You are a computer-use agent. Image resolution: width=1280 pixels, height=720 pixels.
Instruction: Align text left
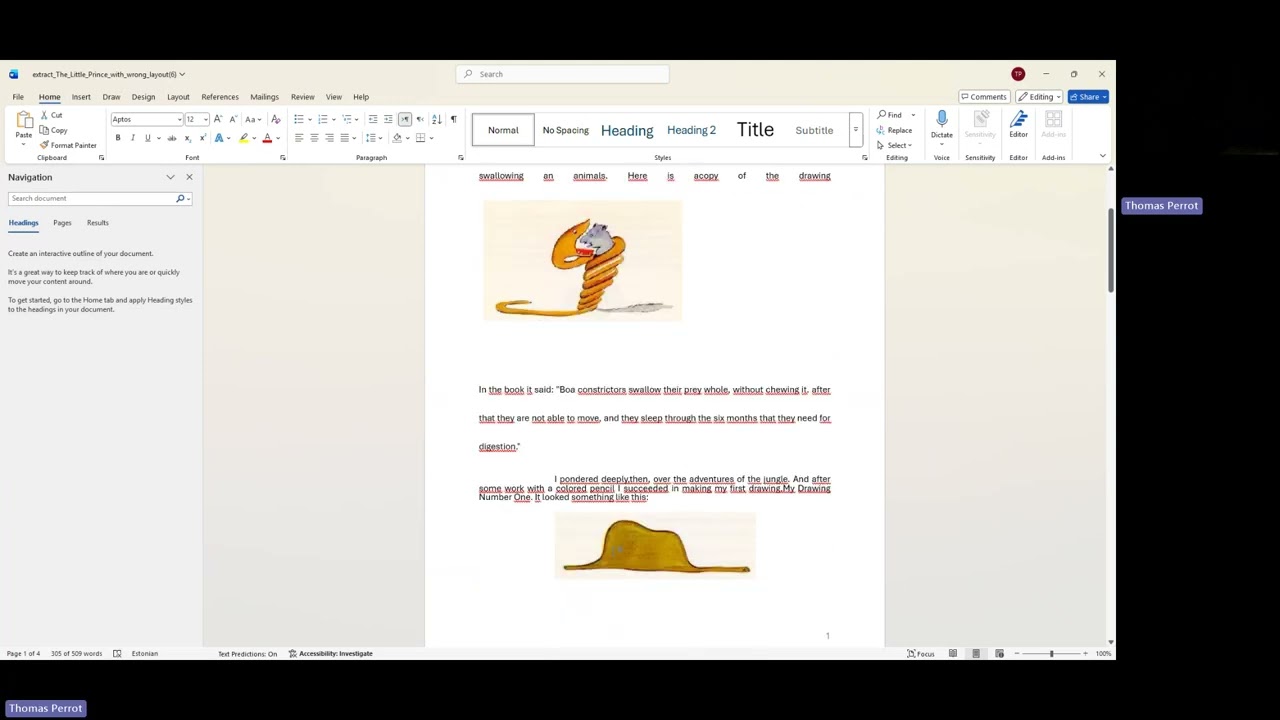click(298, 138)
